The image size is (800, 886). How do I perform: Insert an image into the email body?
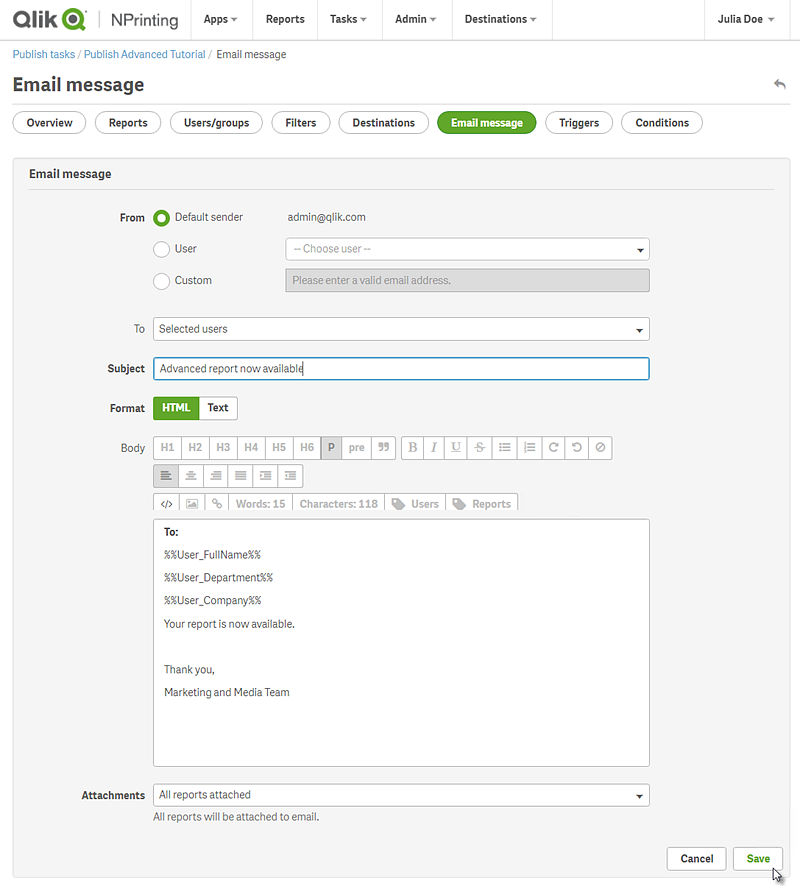[x=192, y=503]
